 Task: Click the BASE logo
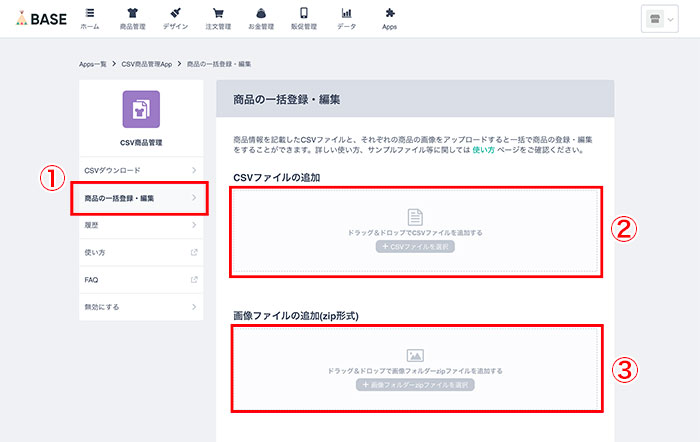(x=42, y=18)
